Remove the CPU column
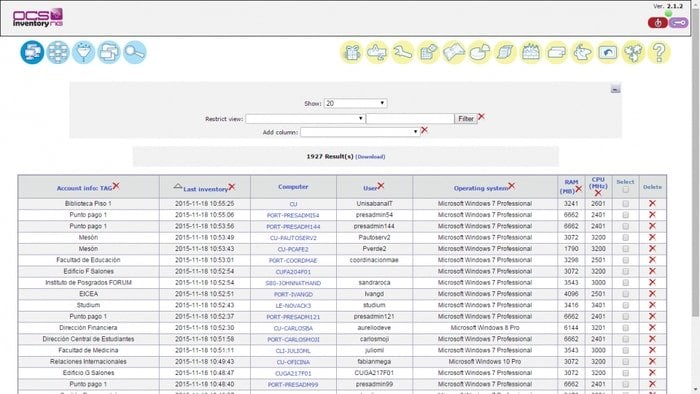 click(598, 193)
